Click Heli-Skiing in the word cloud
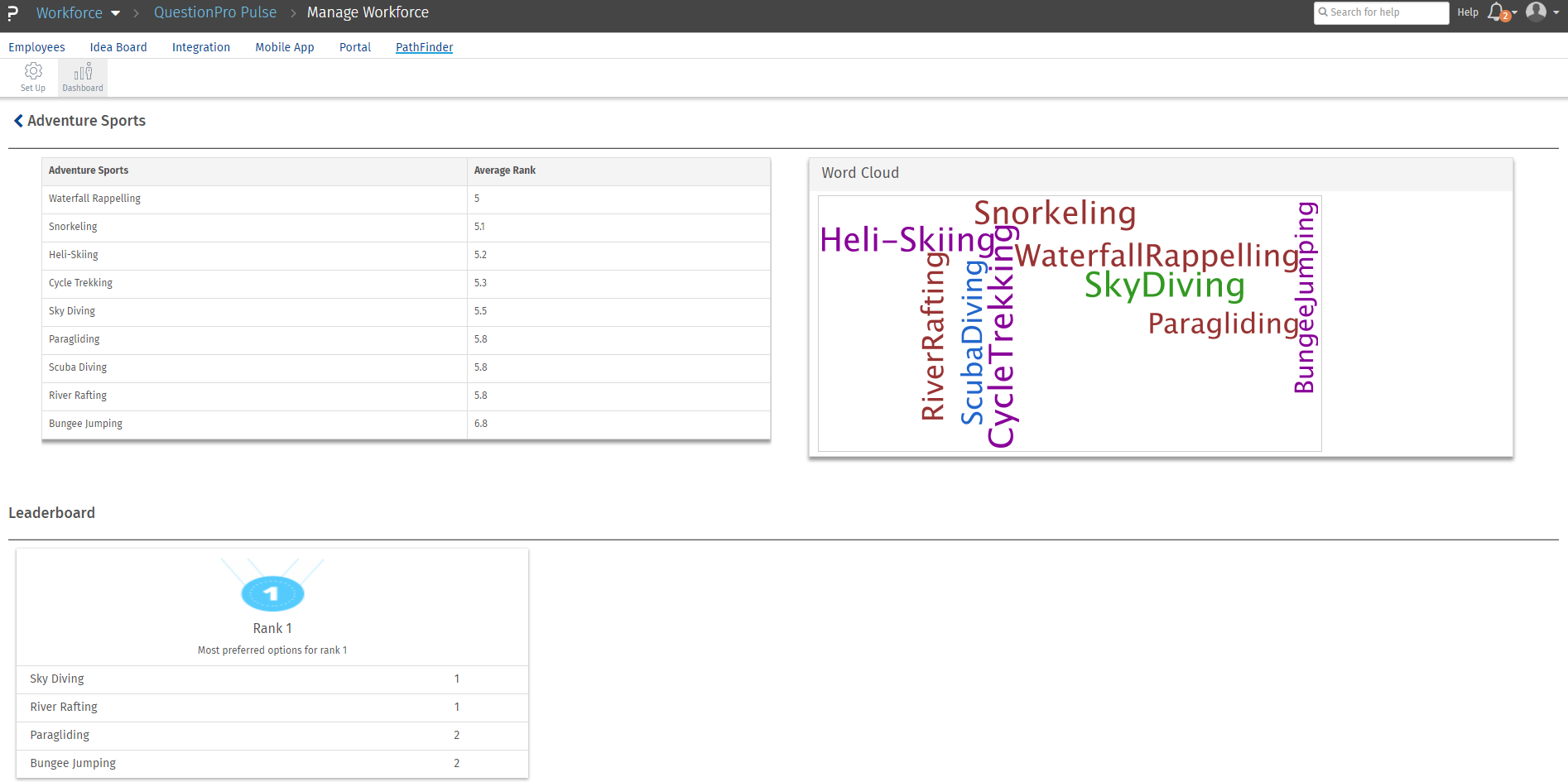This screenshot has width=1568, height=782. point(907,240)
